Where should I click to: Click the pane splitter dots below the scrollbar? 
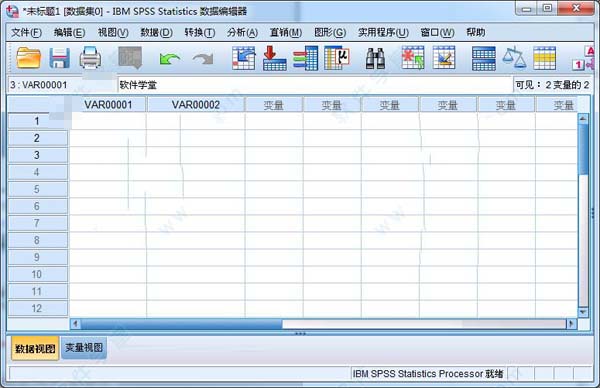[300, 334]
